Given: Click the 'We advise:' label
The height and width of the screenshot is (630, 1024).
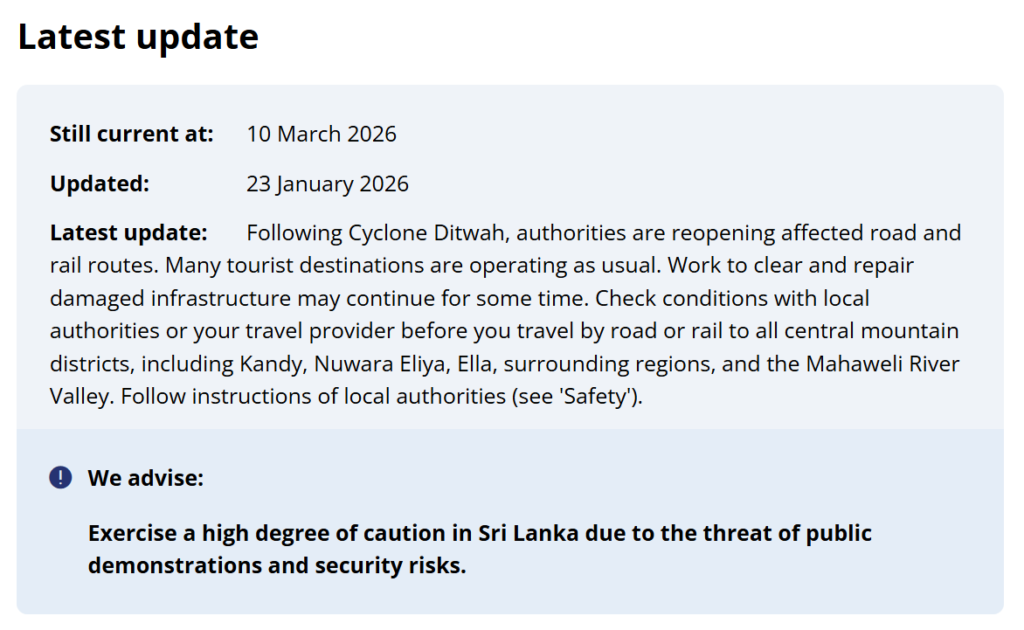Looking at the screenshot, I should click(145, 478).
